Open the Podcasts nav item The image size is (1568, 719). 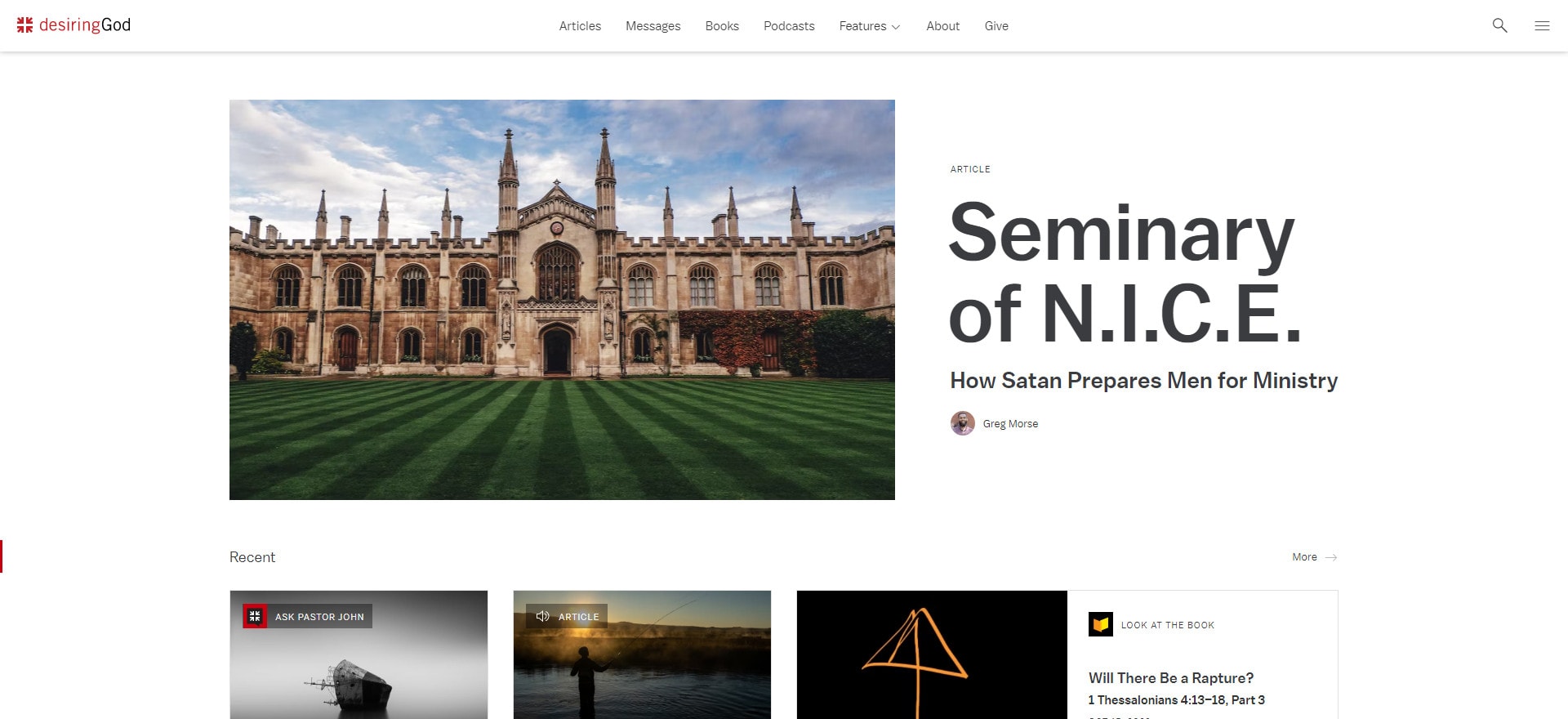(789, 26)
